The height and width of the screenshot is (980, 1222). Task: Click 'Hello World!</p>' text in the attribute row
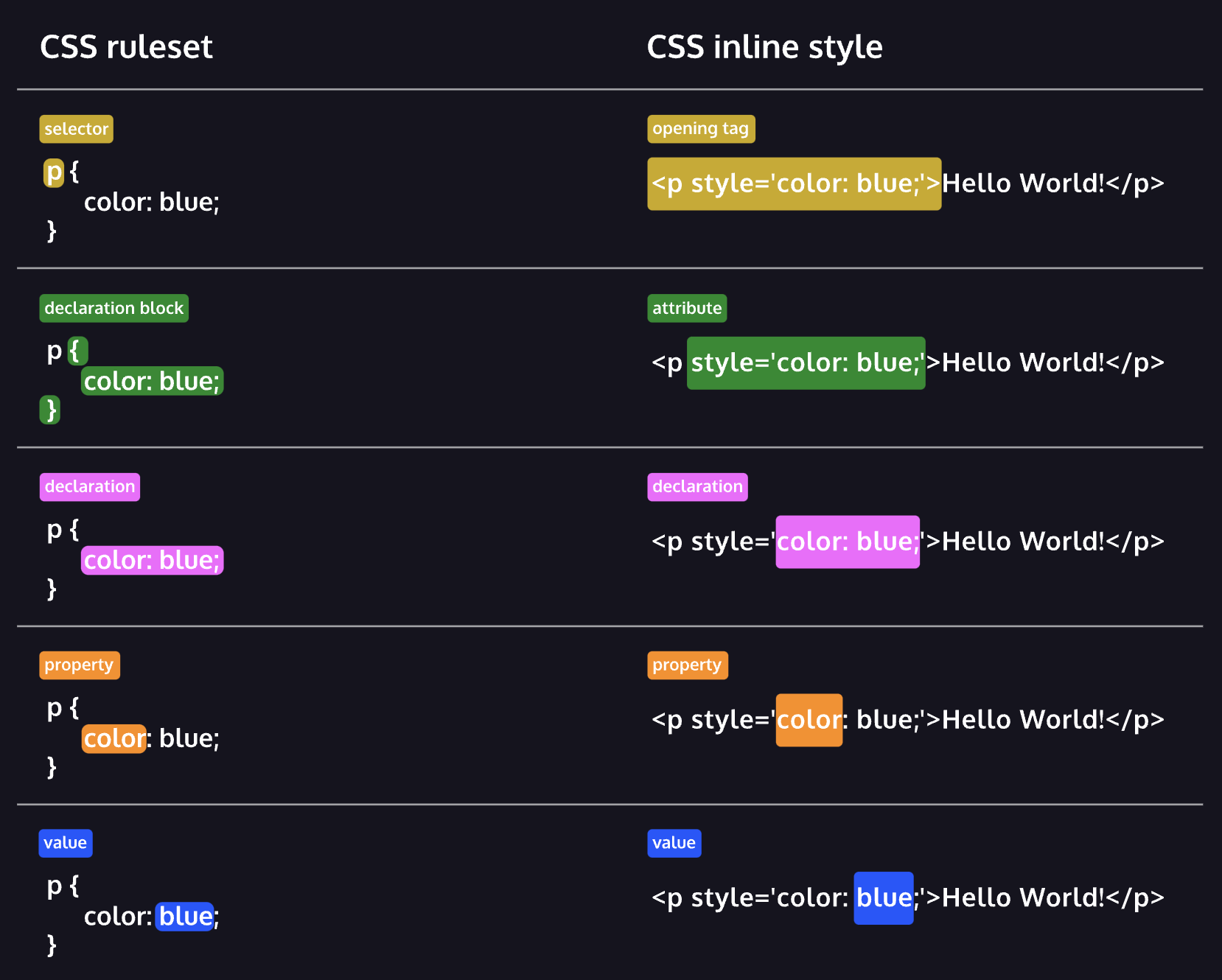click(x=1053, y=363)
